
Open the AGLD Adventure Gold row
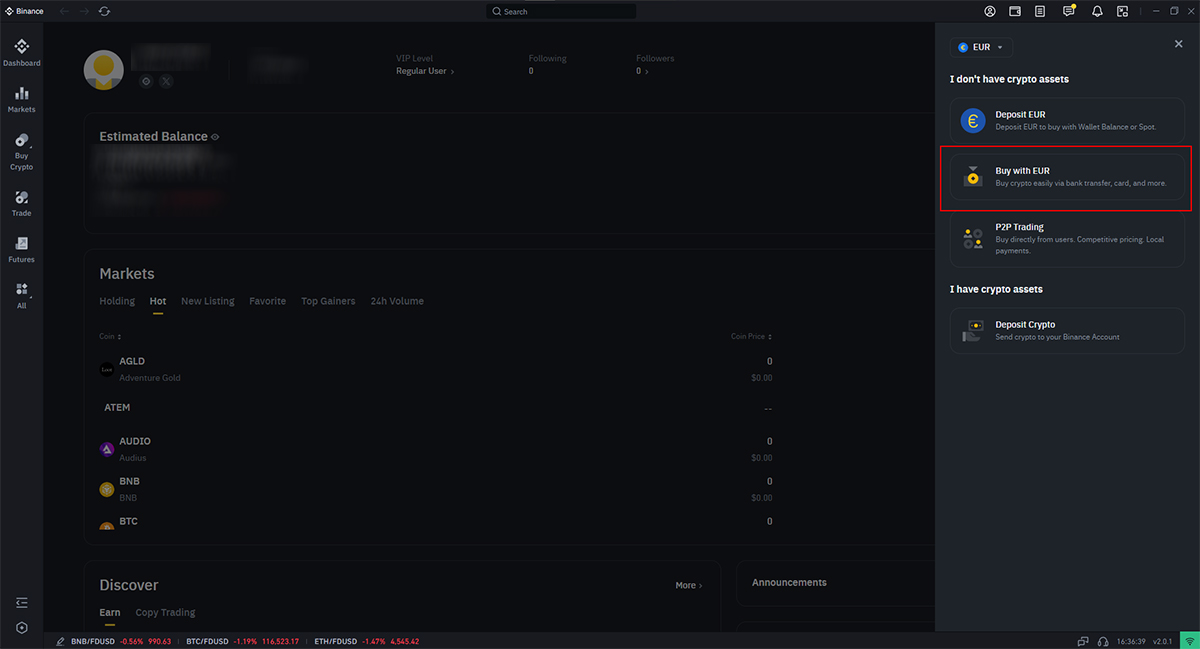coord(436,369)
